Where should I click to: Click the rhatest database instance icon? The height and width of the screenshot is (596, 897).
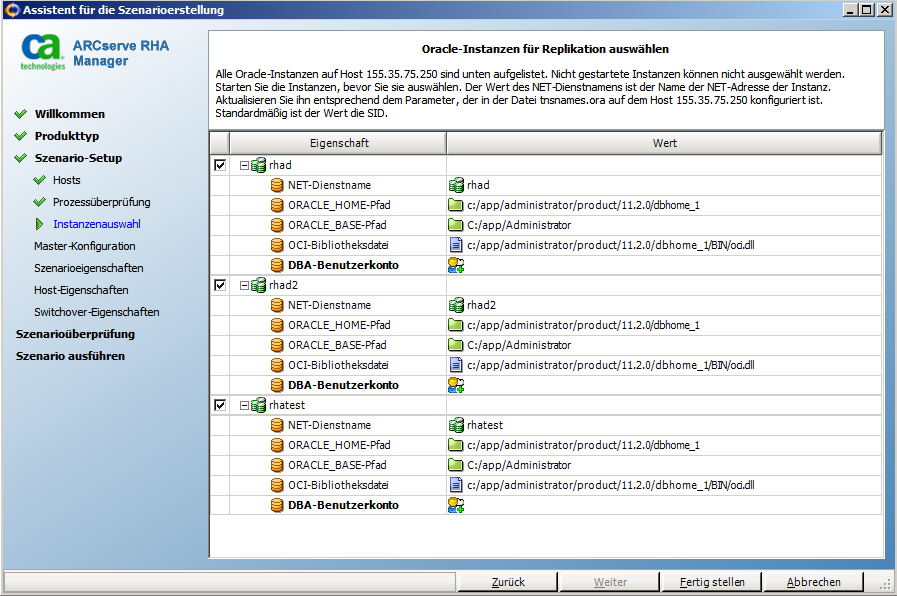[259, 405]
